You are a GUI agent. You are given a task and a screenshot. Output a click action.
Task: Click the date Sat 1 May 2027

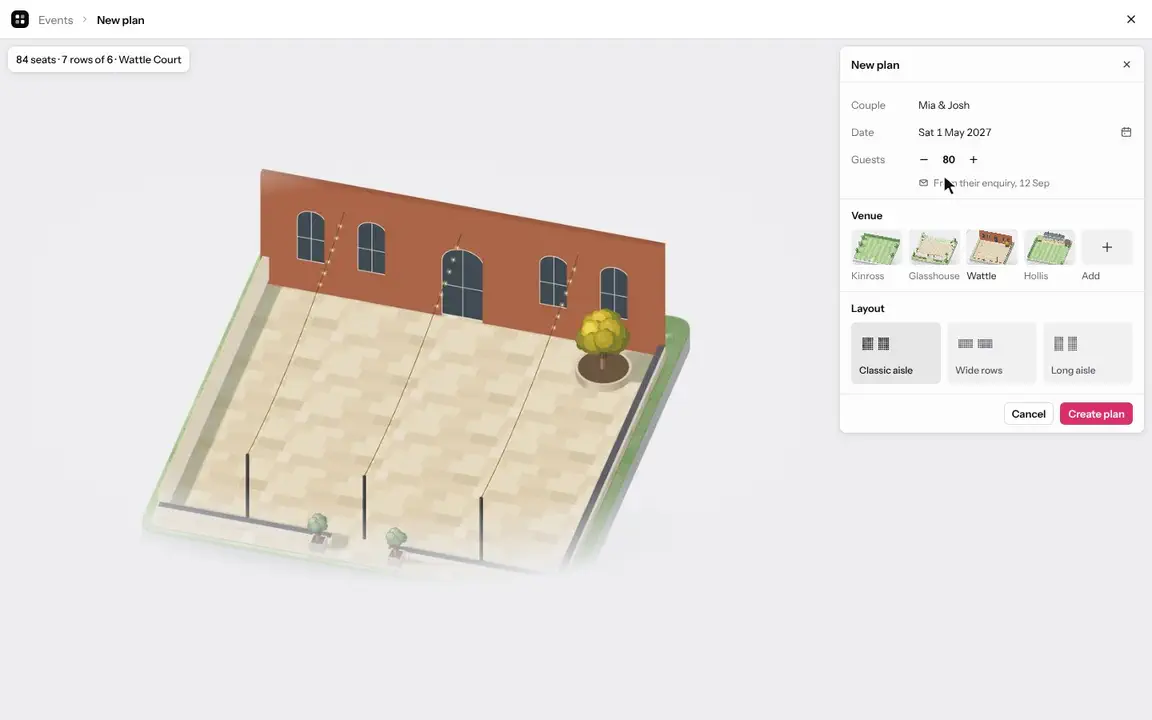tap(954, 132)
